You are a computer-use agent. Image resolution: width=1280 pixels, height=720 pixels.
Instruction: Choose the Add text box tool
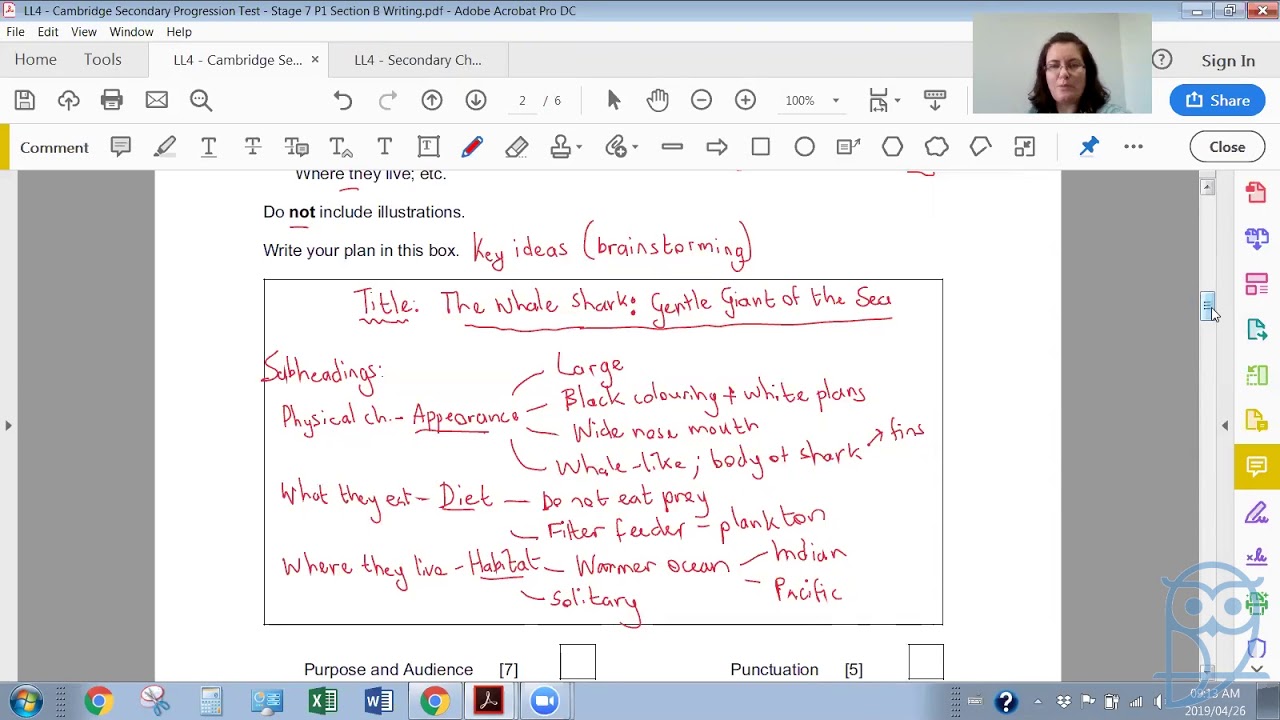click(x=428, y=147)
